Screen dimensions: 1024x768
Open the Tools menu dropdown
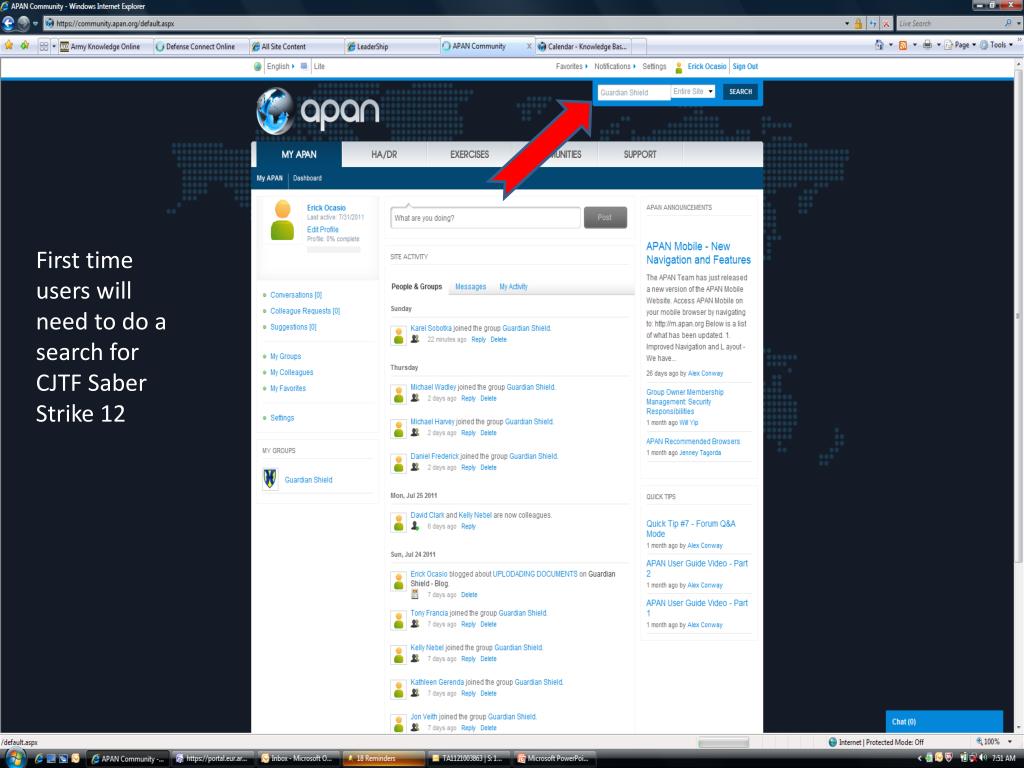[997, 45]
